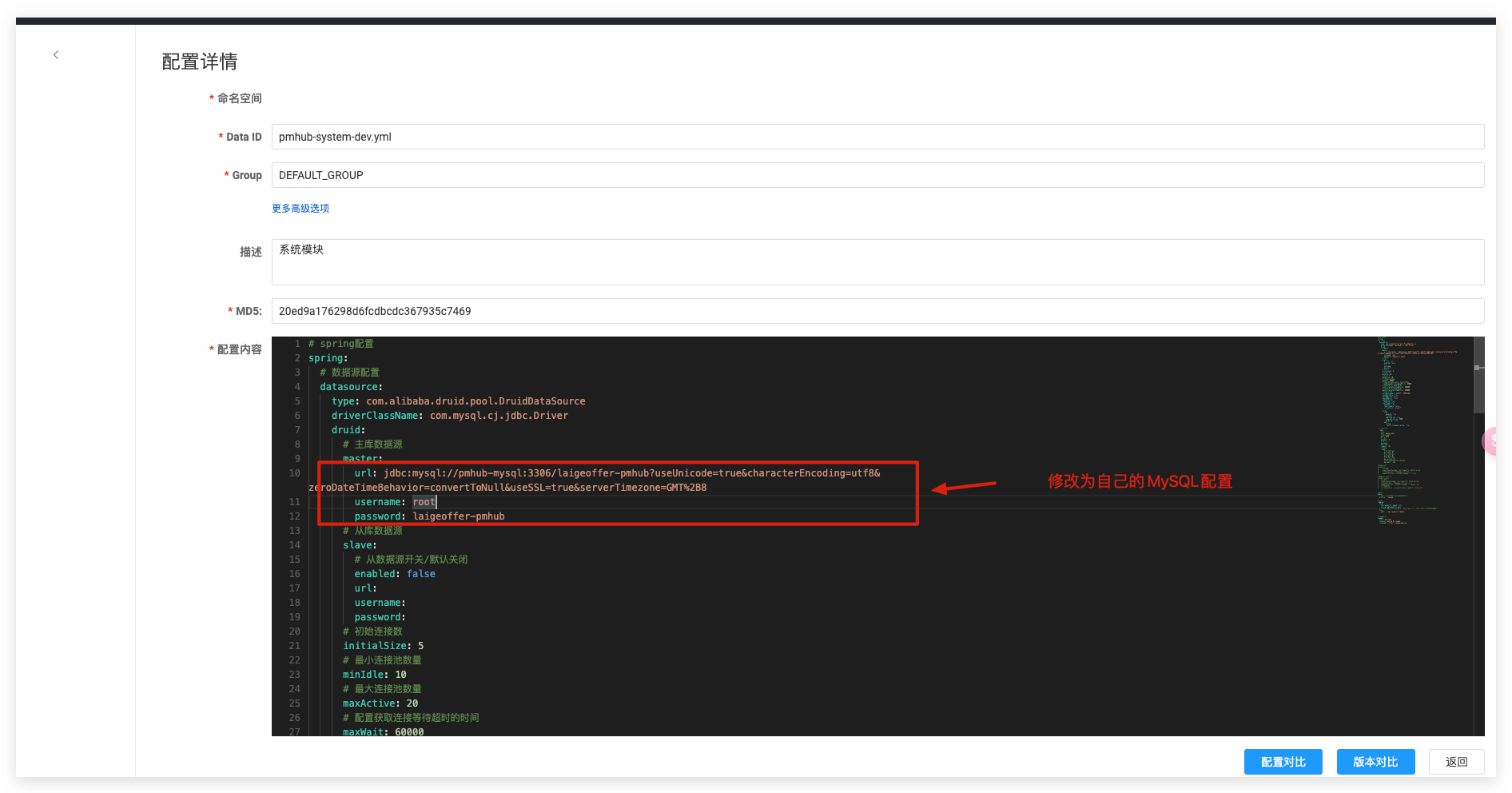Click the 配置详情 page heading
This screenshot has width=1512, height=793.
[x=200, y=62]
